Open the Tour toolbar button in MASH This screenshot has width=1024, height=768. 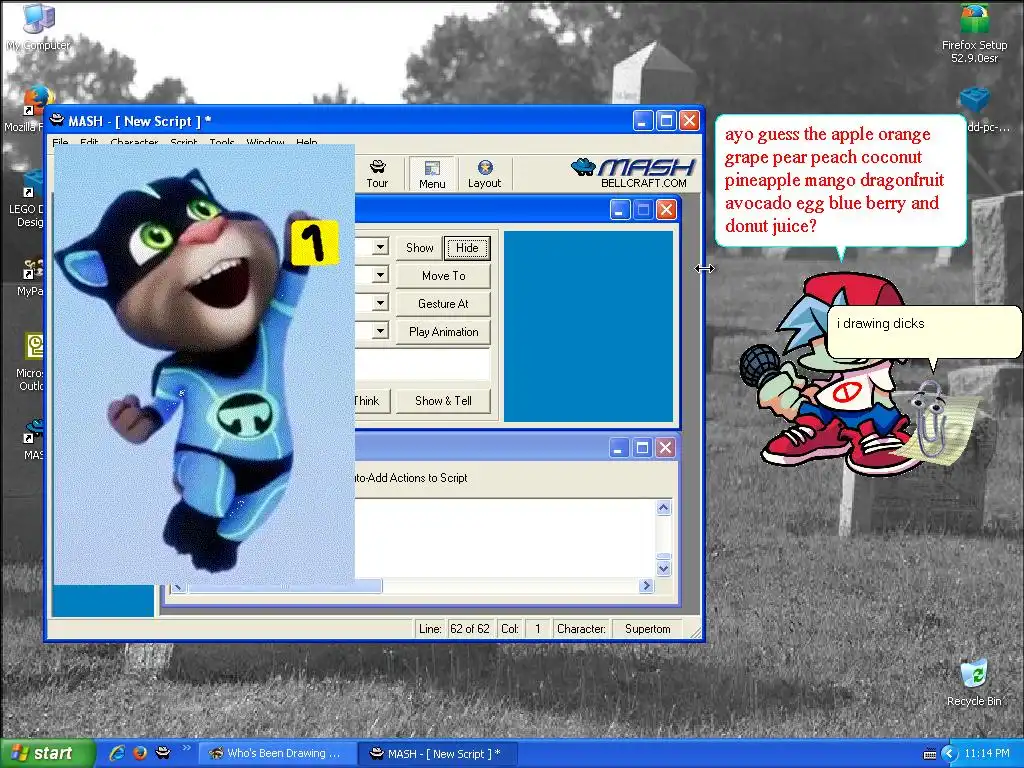tap(377, 174)
